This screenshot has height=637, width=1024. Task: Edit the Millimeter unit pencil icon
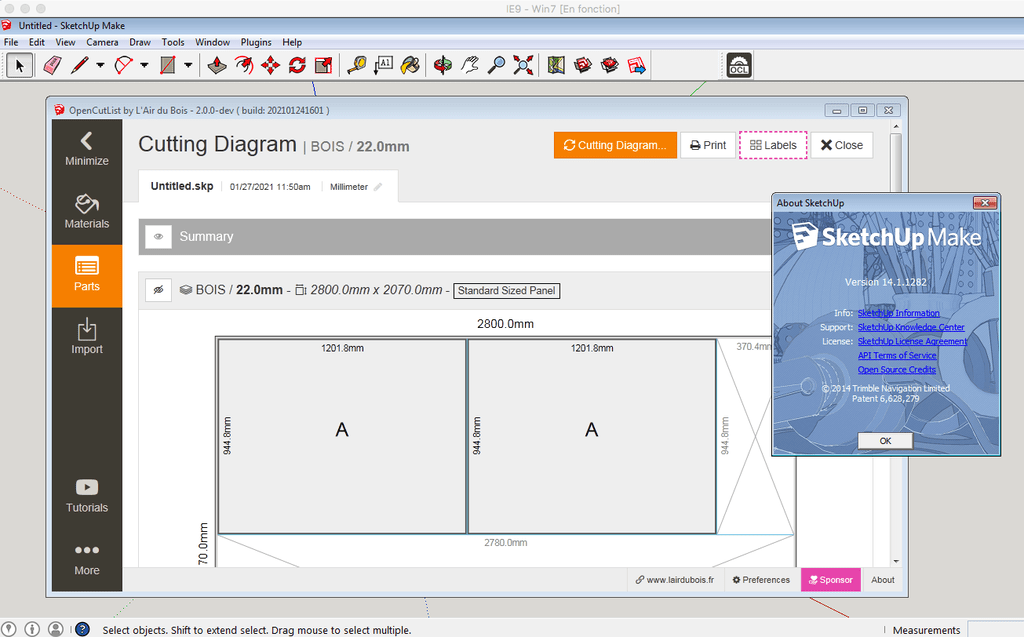pos(378,187)
